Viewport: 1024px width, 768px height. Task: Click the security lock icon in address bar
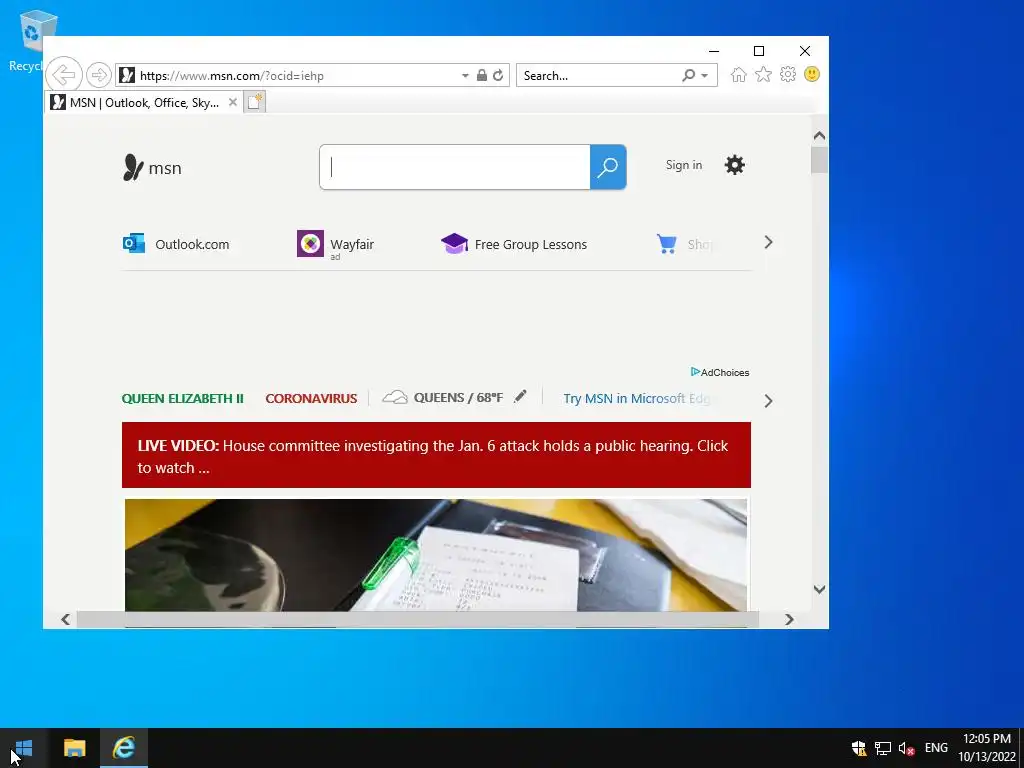pyautogui.click(x=481, y=75)
